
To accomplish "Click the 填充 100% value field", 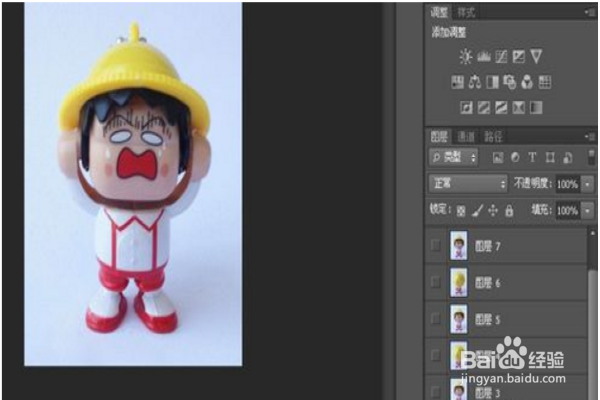I will point(567,211).
